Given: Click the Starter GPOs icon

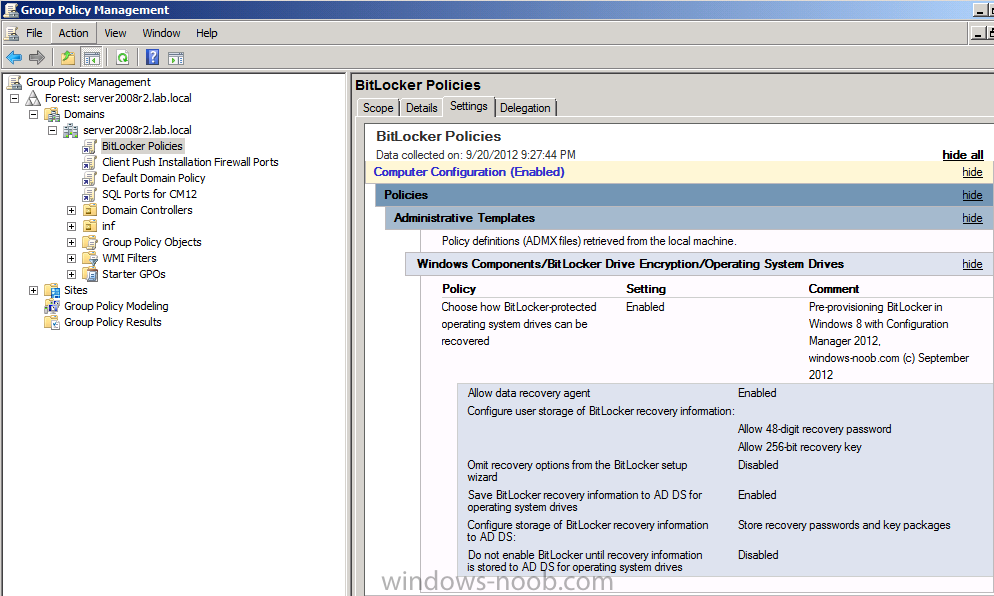Looking at the screenshot, I should (91, 274).
